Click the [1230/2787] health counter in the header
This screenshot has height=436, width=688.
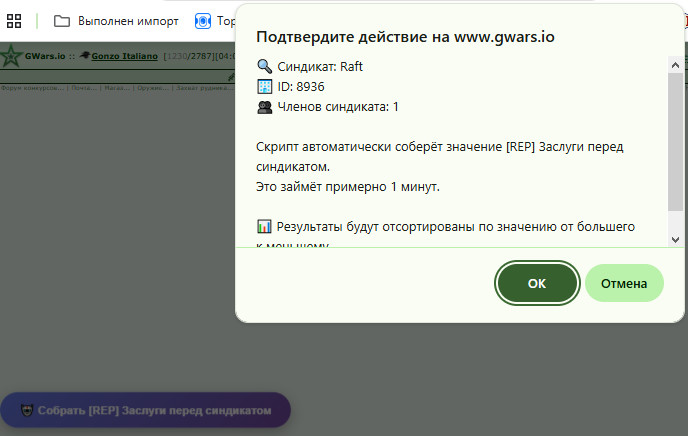click(189, 56)
